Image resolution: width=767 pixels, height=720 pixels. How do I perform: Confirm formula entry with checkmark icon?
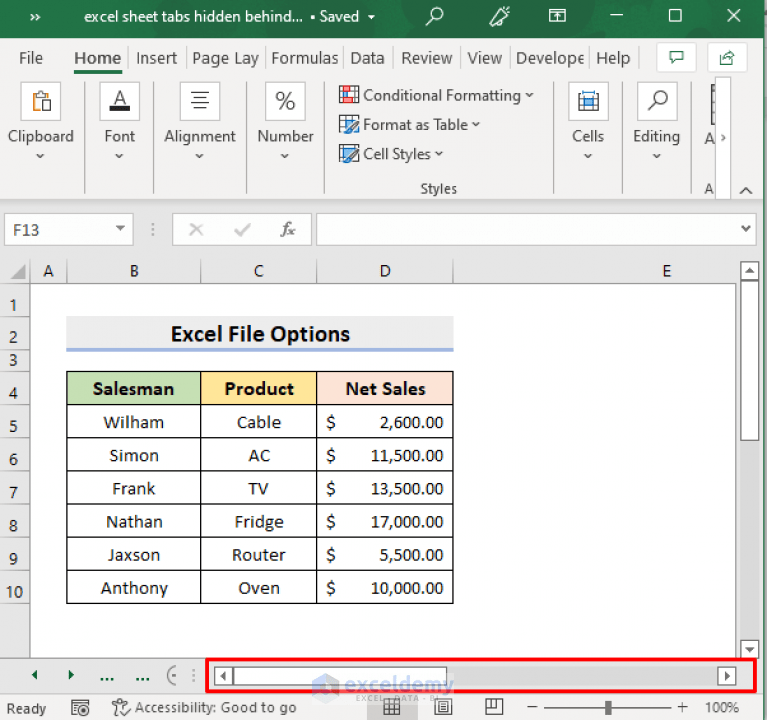coord(242,229)
